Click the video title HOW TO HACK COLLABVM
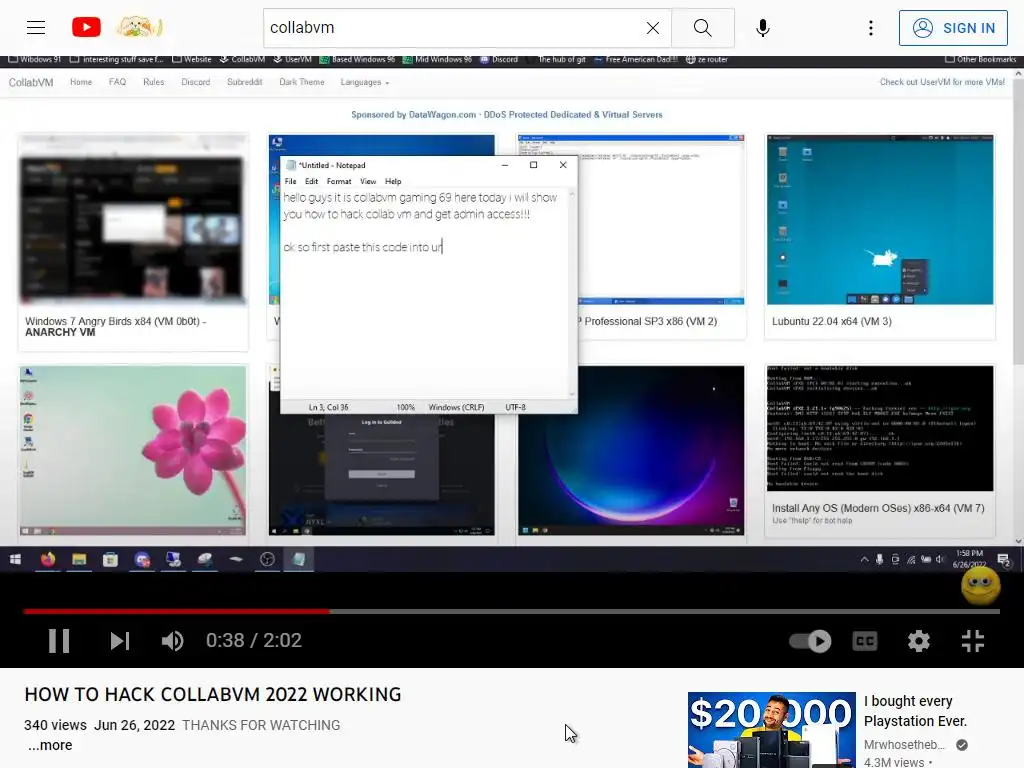1024x768 pixels. 212,694
